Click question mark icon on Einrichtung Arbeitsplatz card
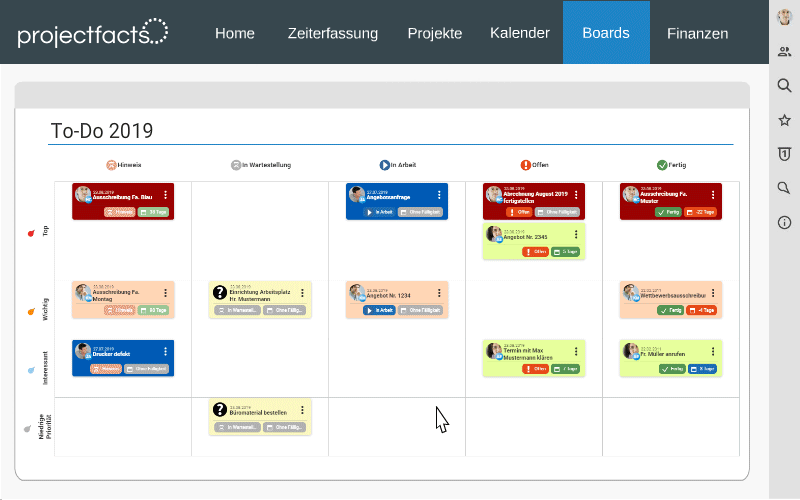 click(x=220, y=292)
